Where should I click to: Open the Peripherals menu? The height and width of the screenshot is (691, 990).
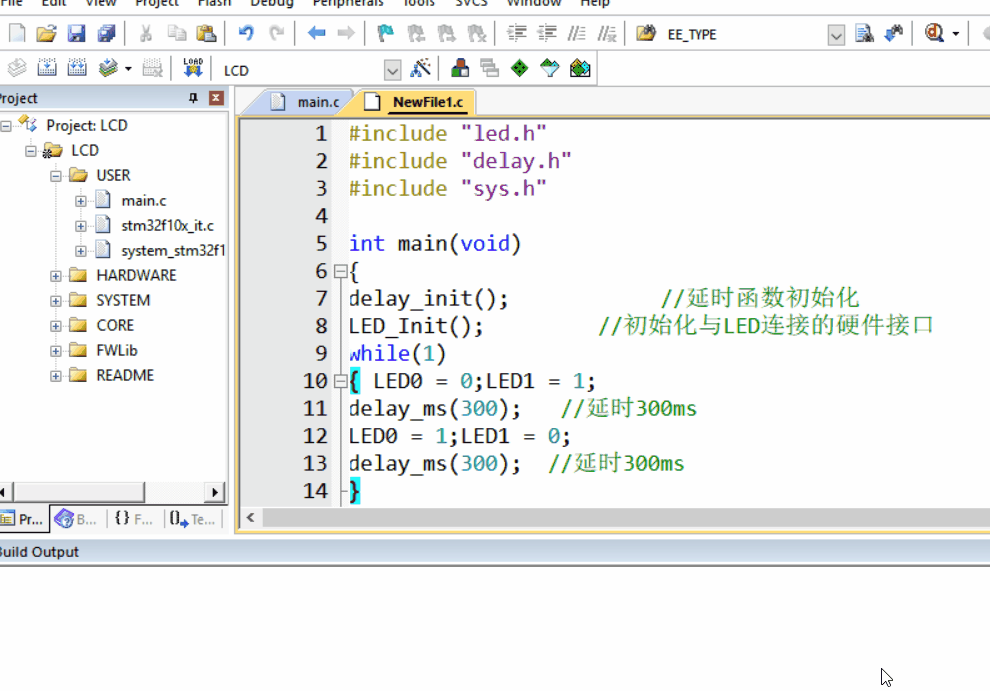click(x=347, y=4)
